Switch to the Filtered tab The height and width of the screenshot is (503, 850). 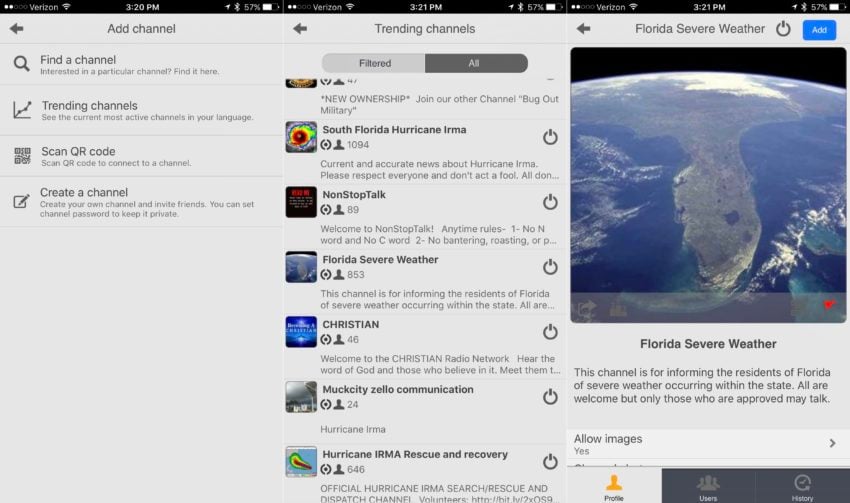click(374, 63)
